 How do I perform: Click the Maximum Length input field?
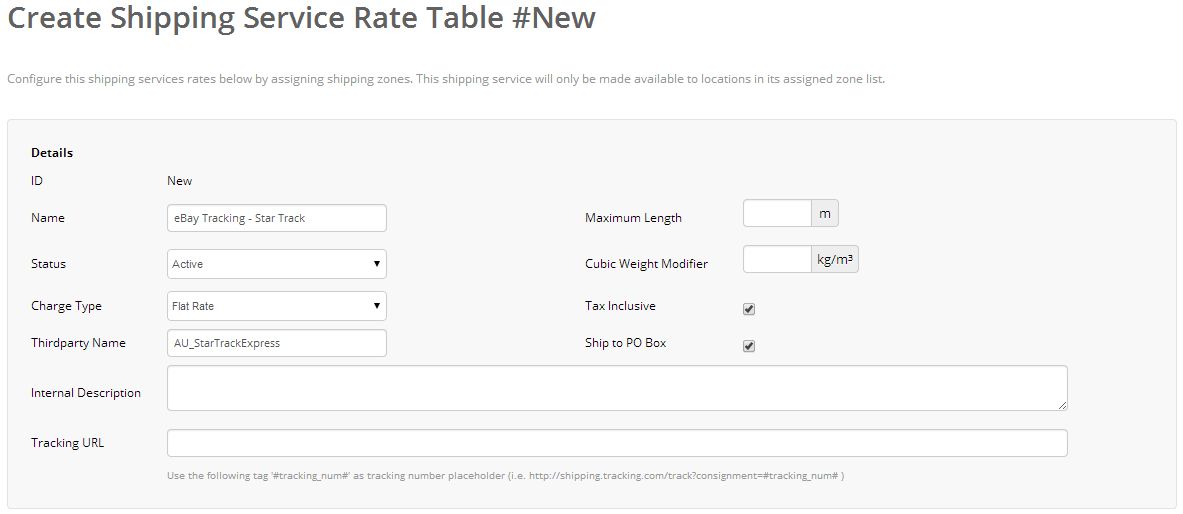click(777, 214)
